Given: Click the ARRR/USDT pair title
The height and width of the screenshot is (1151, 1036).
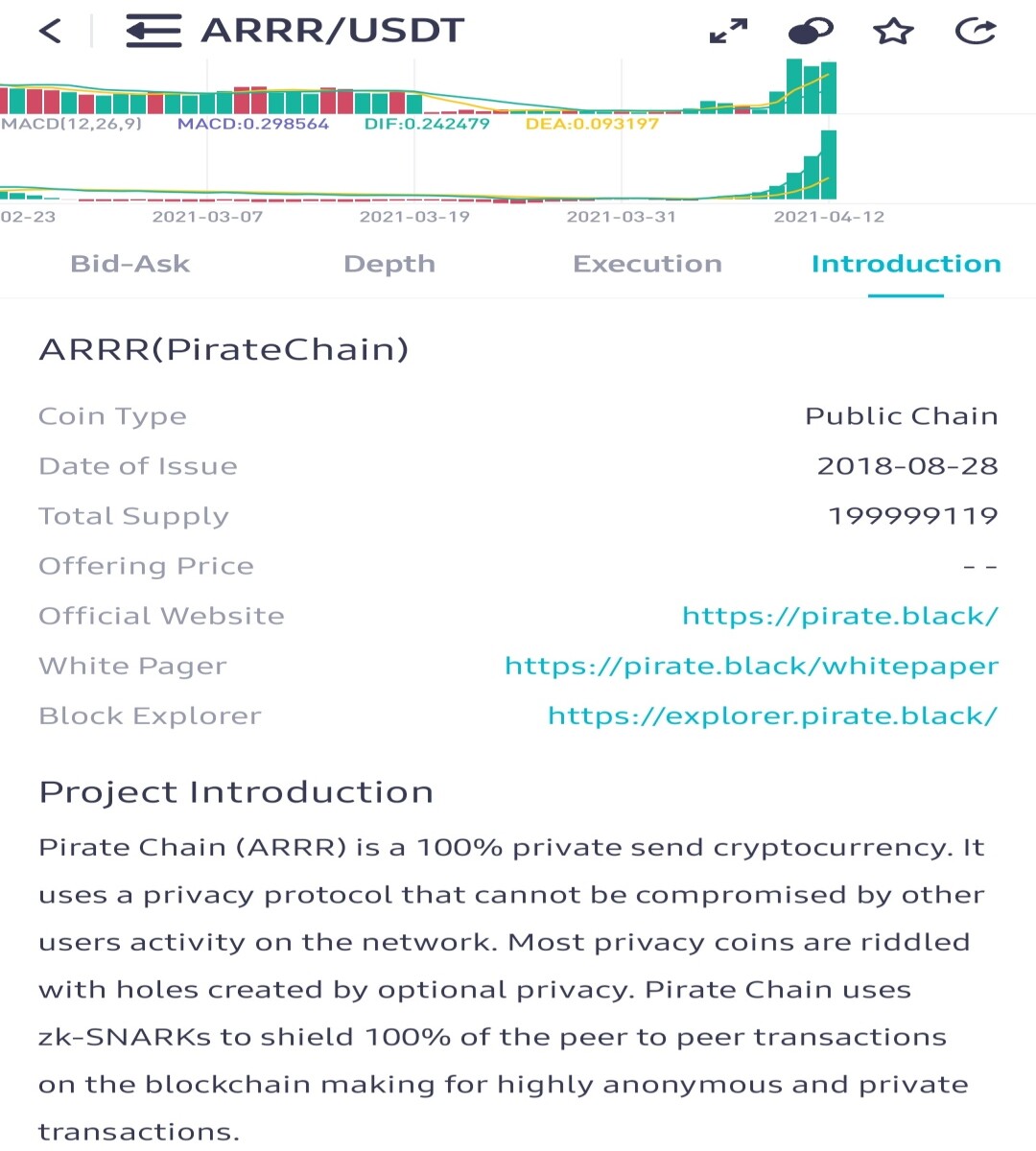Looking at the screenshot, I should click(x=332, y=31).
